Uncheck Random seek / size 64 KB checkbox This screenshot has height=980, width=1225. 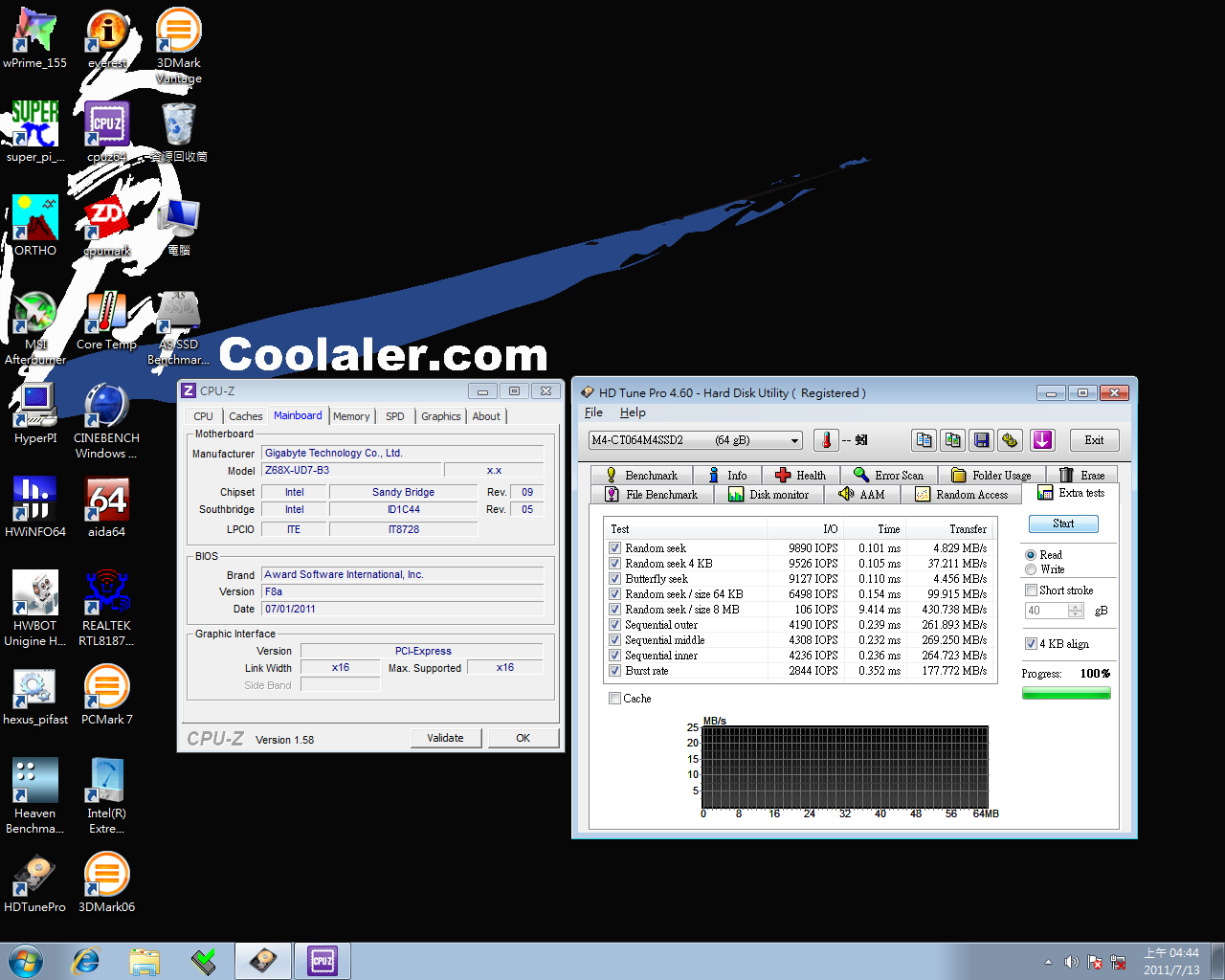pos(615,594)
